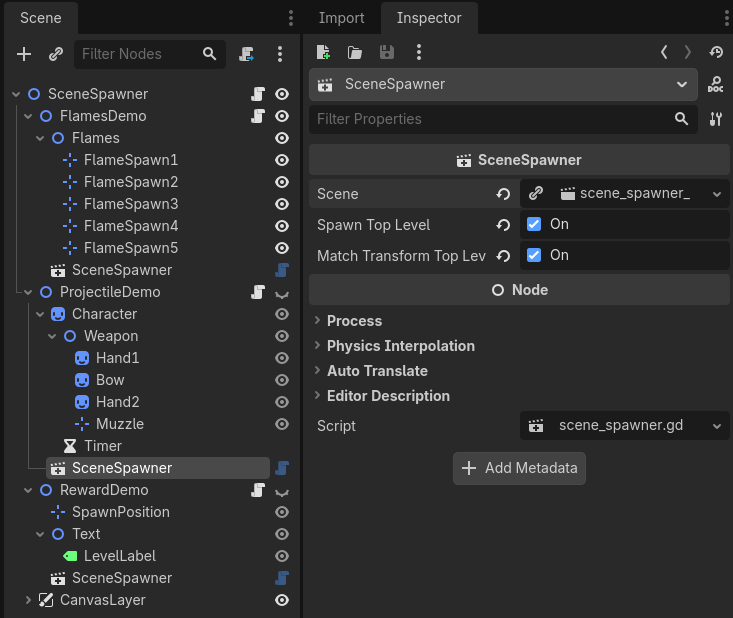Click the Add Metadata button

519,468
